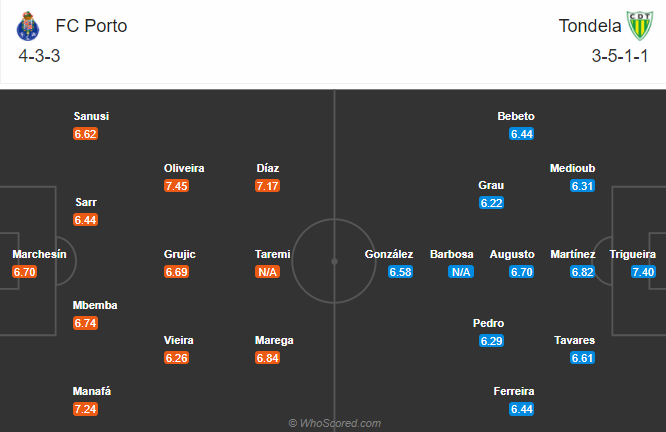Select Martínez's 6.82 rating badge
Image resolution: width=666 pixels, height=432 pixels.
click(582, 271)
